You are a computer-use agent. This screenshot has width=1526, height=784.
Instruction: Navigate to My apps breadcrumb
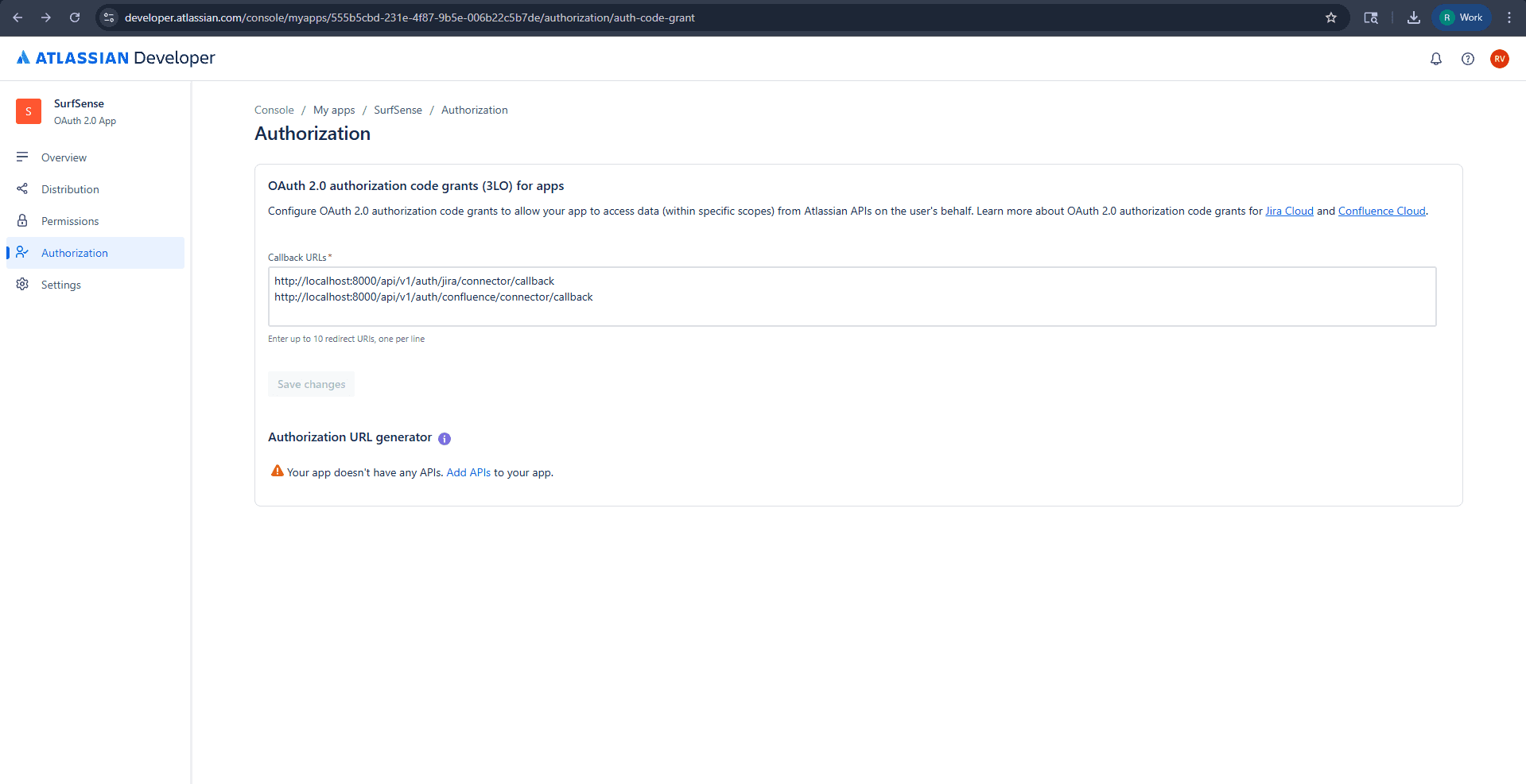tap(333, 110)
